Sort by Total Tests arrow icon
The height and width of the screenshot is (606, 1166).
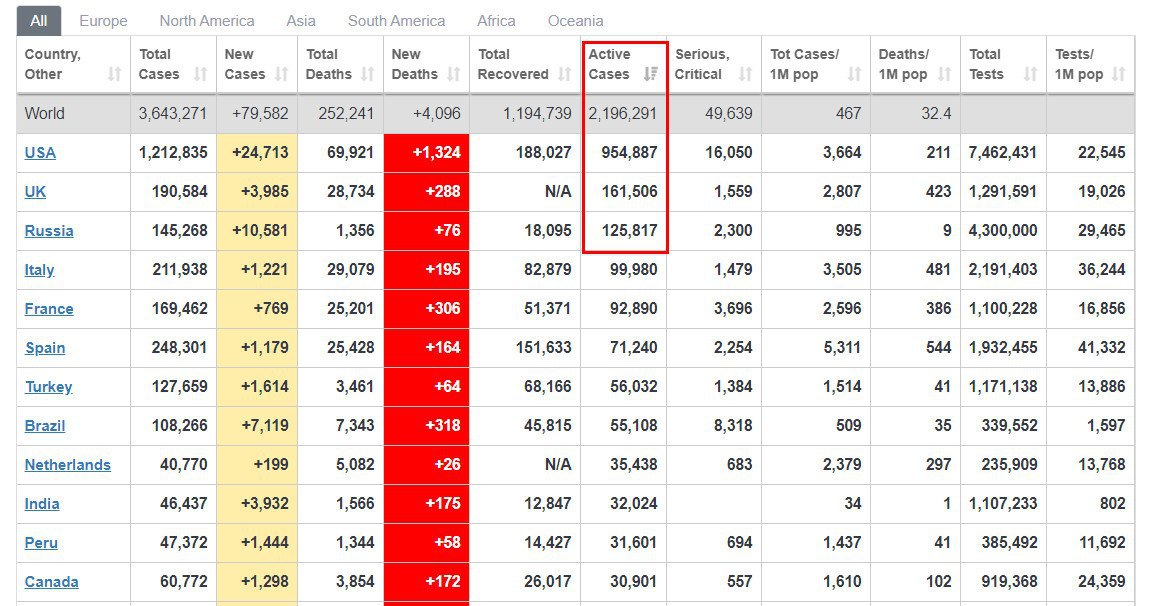pos(1030,74)
